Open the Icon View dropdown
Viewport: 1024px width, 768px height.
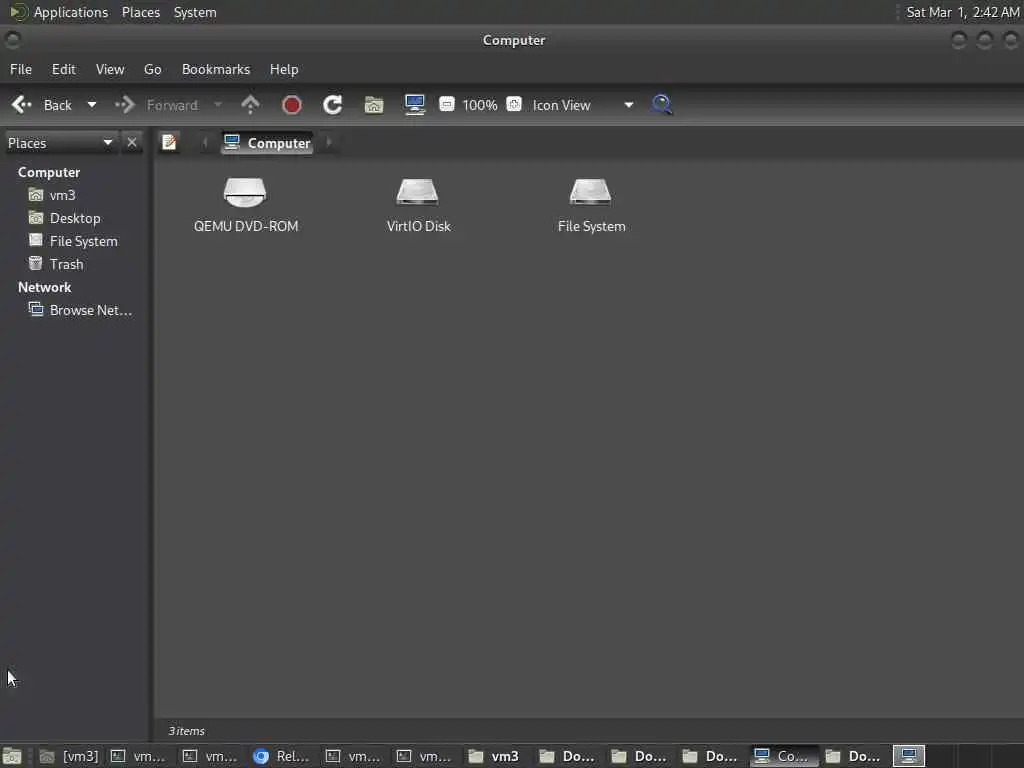(582, 104)
